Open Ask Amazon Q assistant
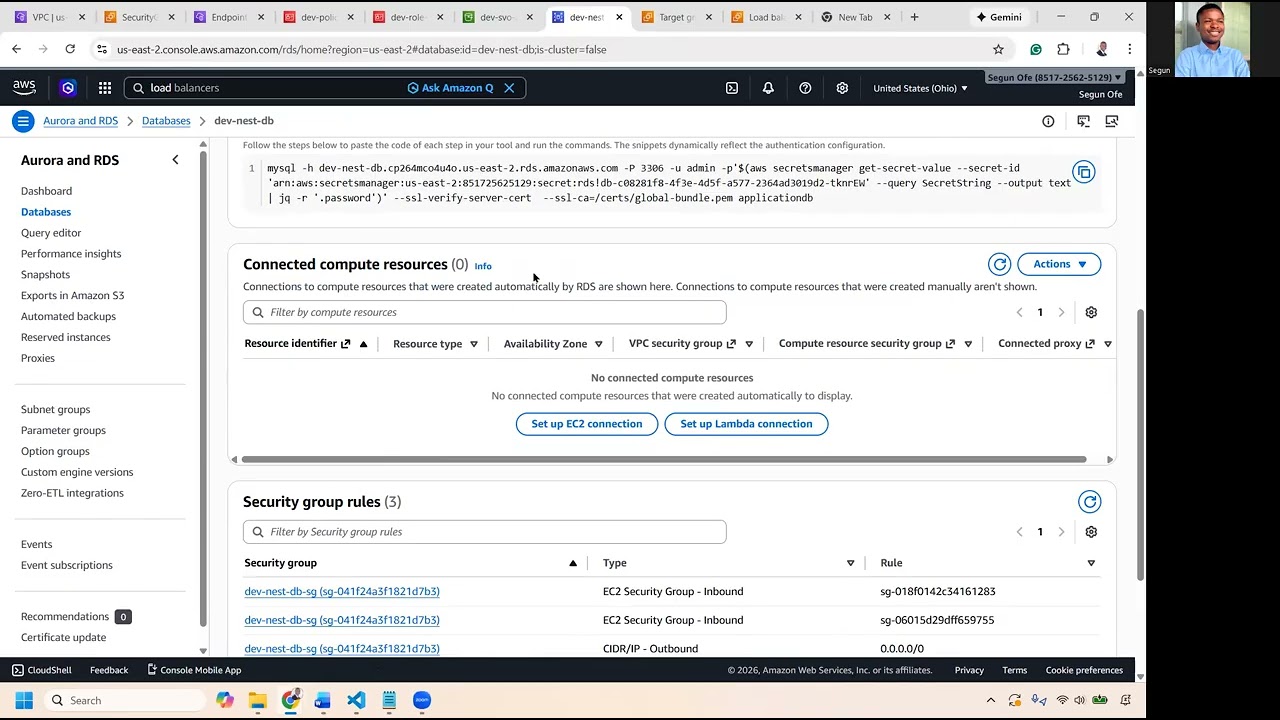This screenshot has width=1280, height=720. 450,88
